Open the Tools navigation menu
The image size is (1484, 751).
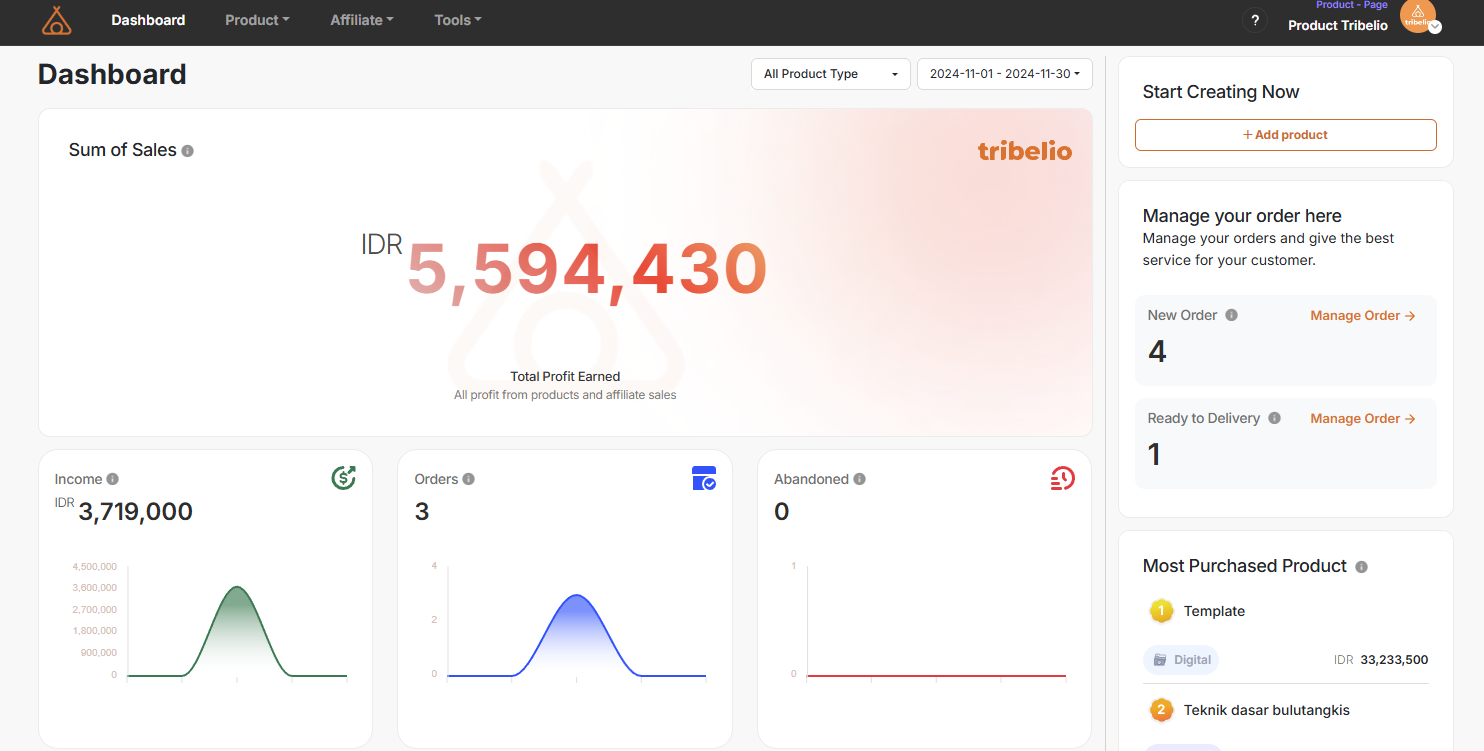pos(458,20)
